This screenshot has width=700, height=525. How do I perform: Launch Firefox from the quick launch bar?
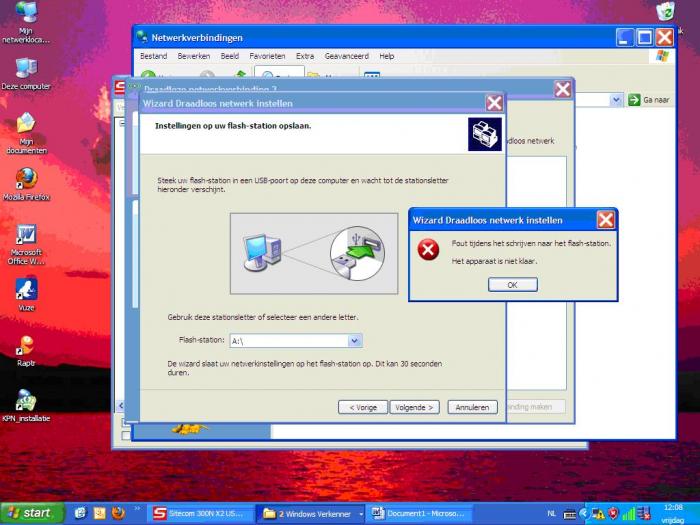[x=118, y=513]
